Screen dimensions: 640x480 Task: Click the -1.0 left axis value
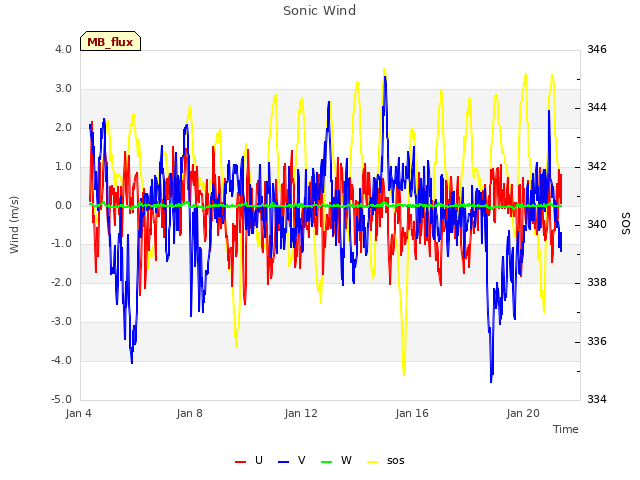(x=61, y=244)
